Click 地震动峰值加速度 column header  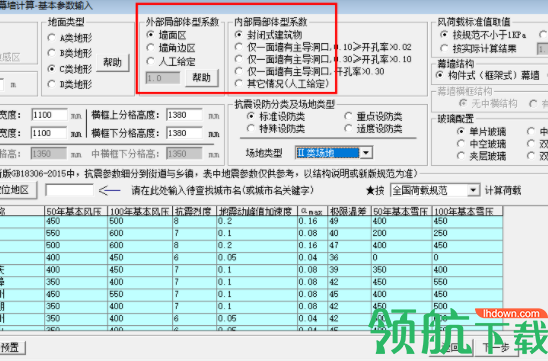(x=257, y=211)
